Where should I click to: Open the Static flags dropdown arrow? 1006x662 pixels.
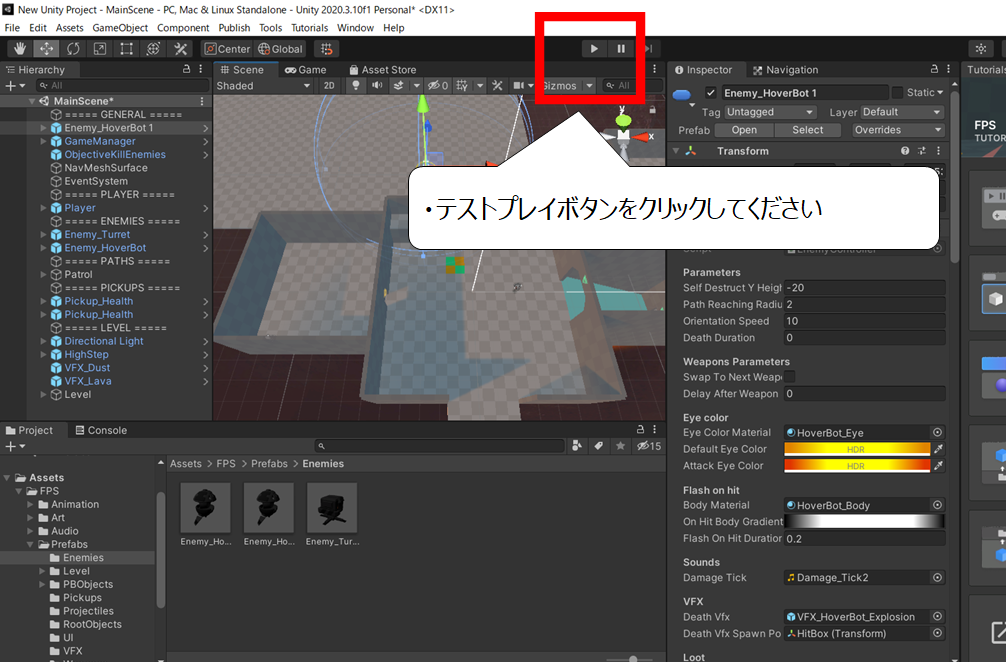point(941,92)
